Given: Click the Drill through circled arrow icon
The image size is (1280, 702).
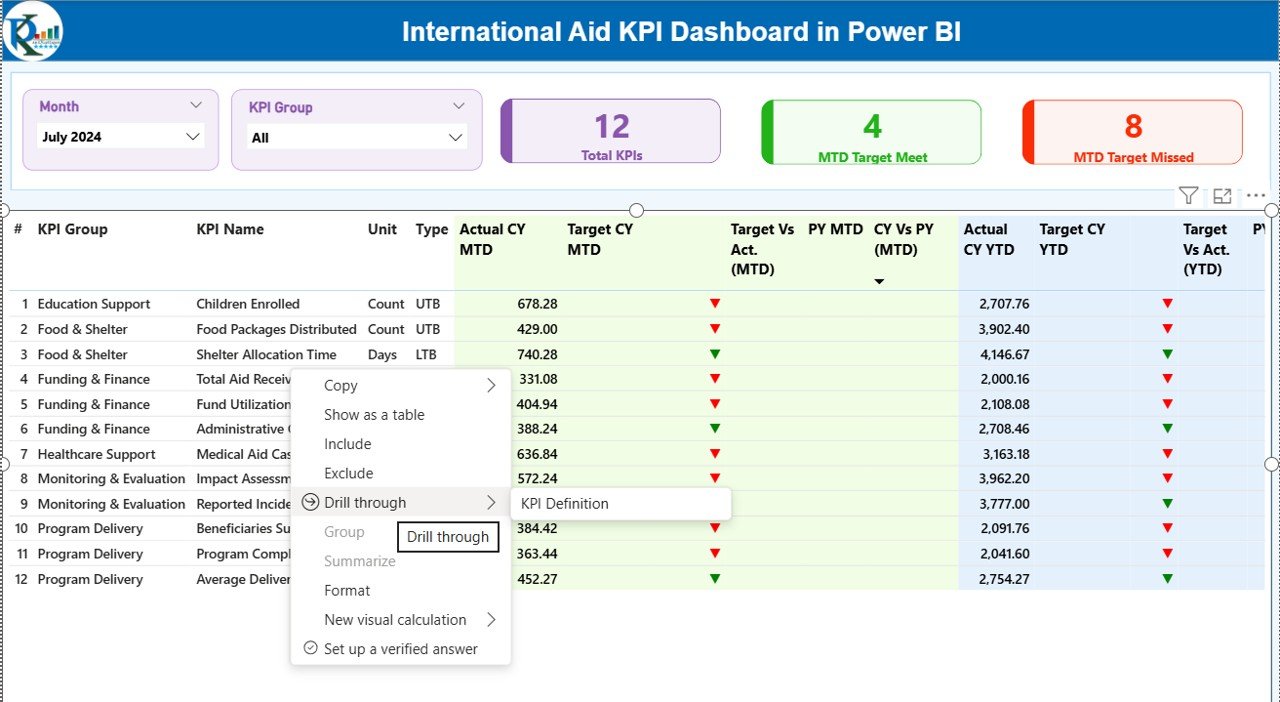Looking at the screenshot, I should tap(310, 502).
